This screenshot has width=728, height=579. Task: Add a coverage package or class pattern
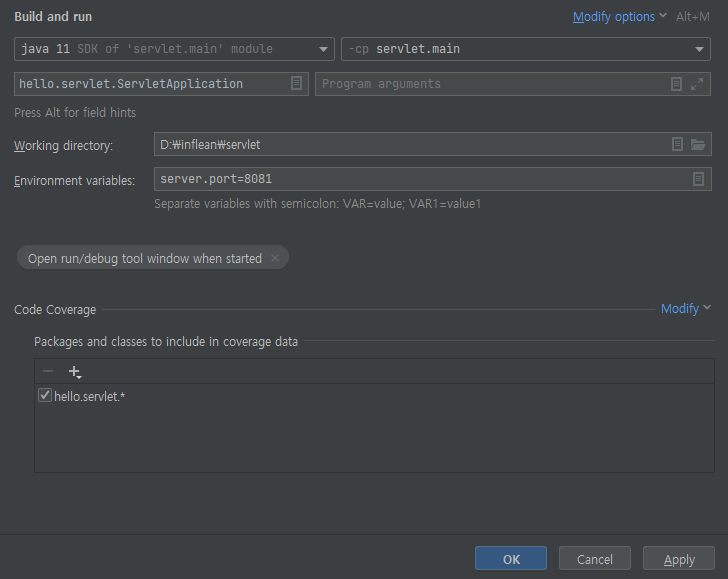click(75, 372)
